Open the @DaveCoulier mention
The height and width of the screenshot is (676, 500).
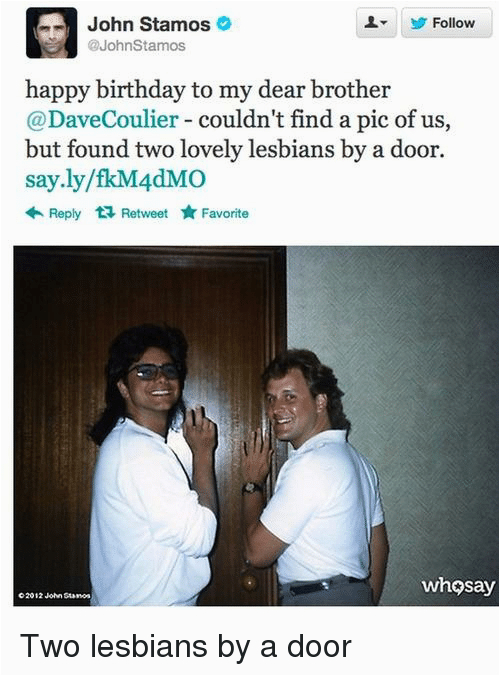102,119
